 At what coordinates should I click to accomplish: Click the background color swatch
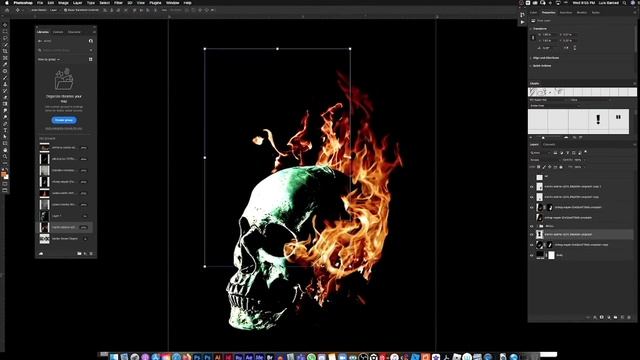click(6, 176)
